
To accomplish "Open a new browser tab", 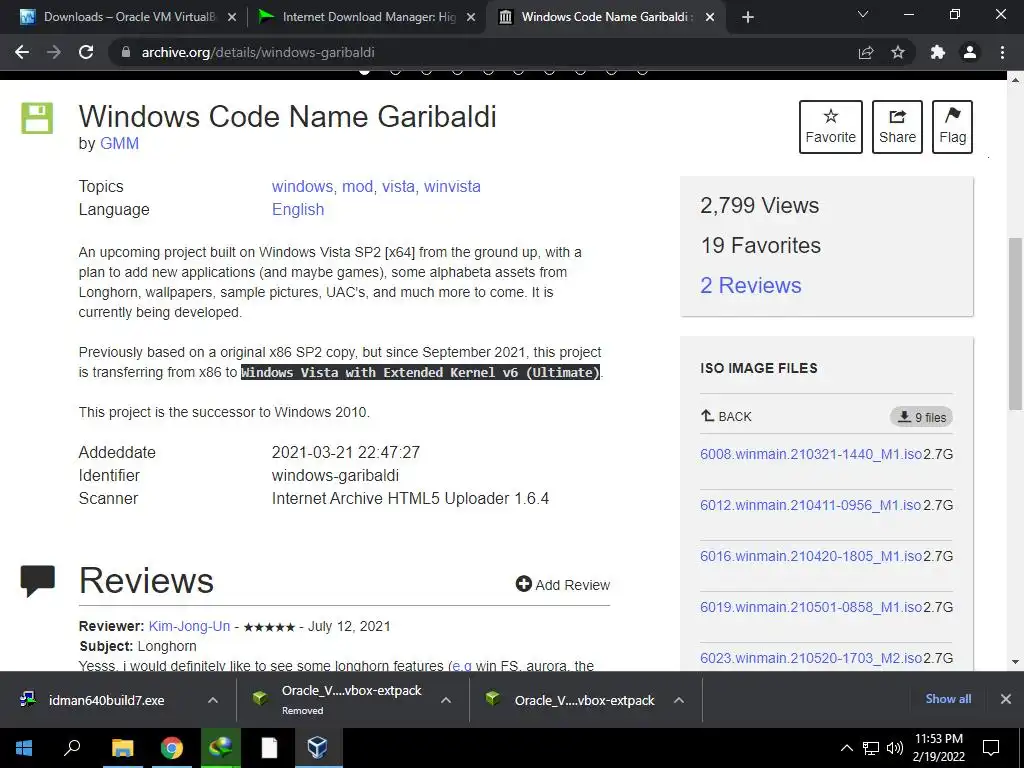I will point(748,17).
